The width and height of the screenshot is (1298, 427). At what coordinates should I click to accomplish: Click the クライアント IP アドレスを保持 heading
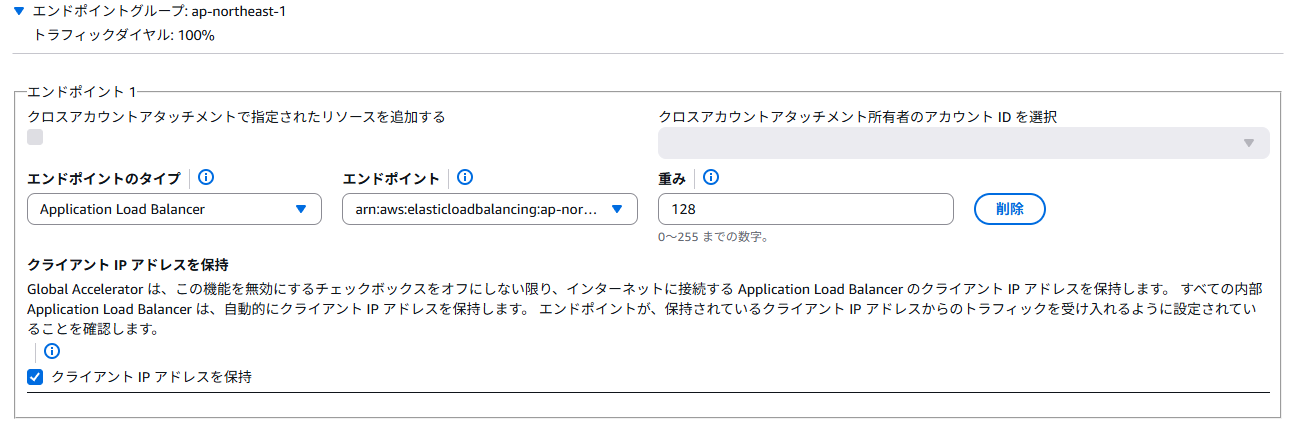pos(129,265)
